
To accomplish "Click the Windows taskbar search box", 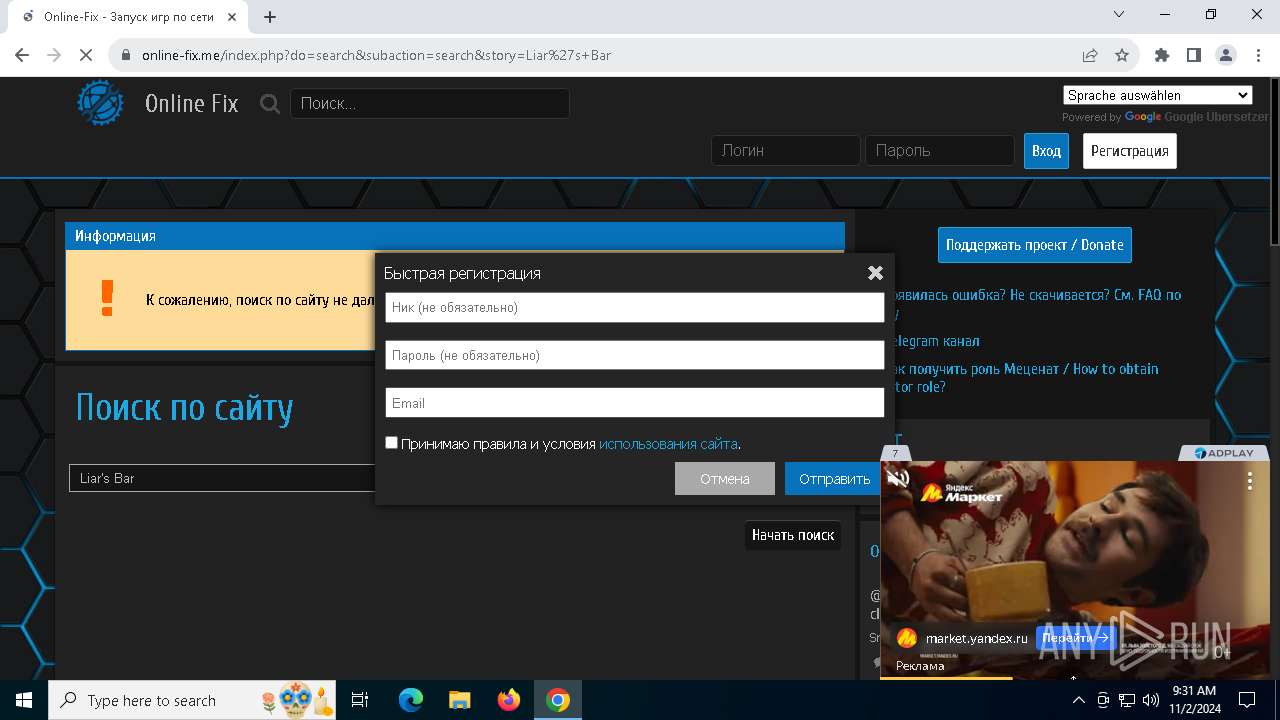I will (x=194, y=700).
